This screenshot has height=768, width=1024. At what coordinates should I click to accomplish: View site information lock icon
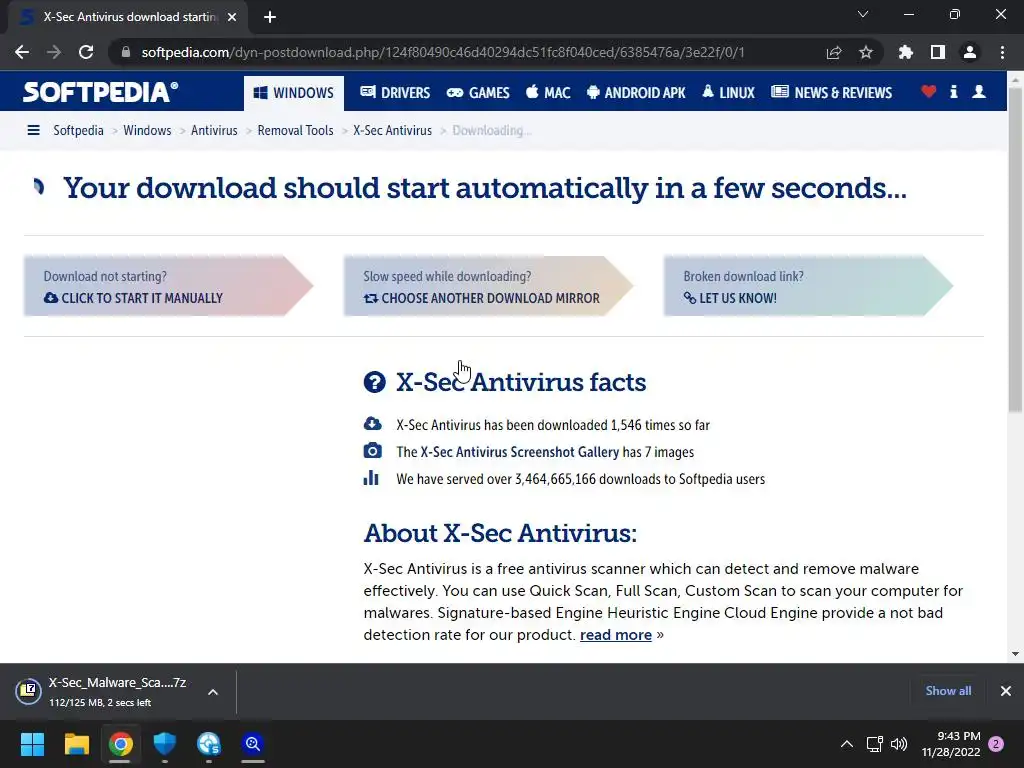(x=126, y=52)
